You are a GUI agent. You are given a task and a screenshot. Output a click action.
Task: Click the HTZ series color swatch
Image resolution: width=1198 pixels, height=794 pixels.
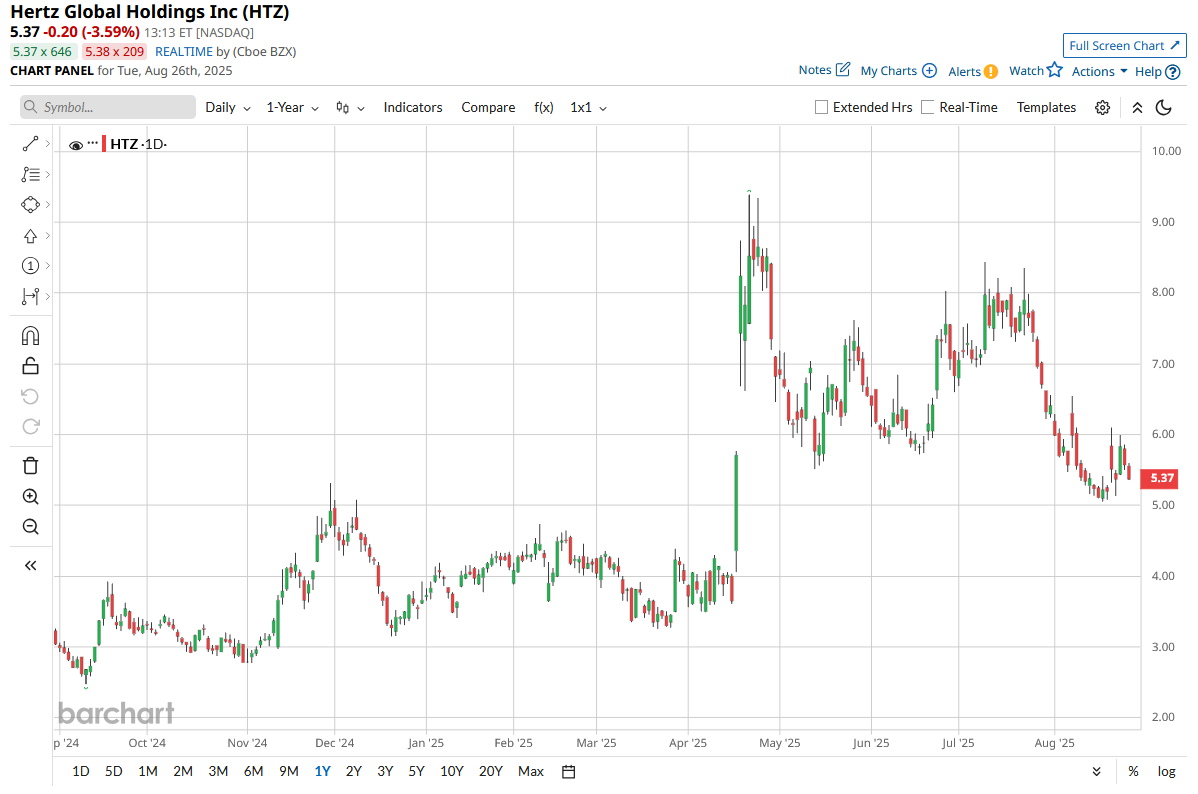pos(104,144)
